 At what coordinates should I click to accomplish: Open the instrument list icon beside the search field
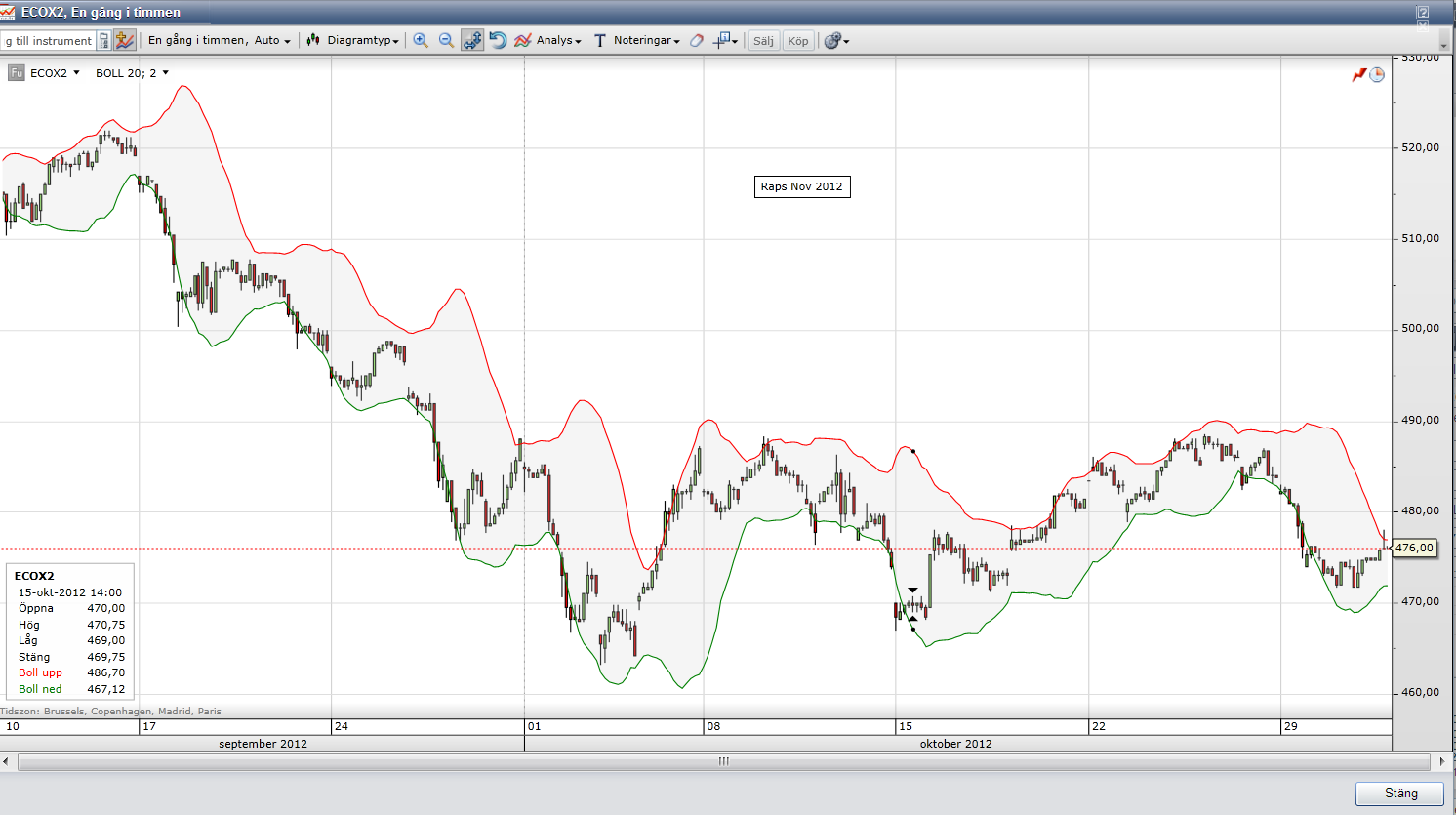point(103,41)
